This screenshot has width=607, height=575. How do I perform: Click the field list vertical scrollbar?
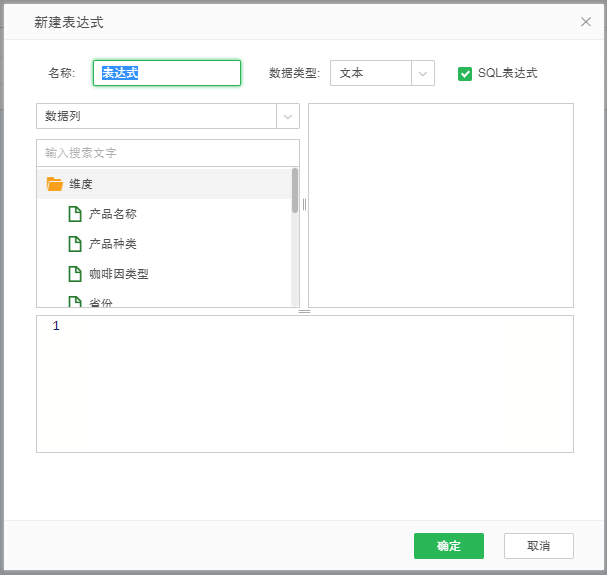click(x=295, y=190)
